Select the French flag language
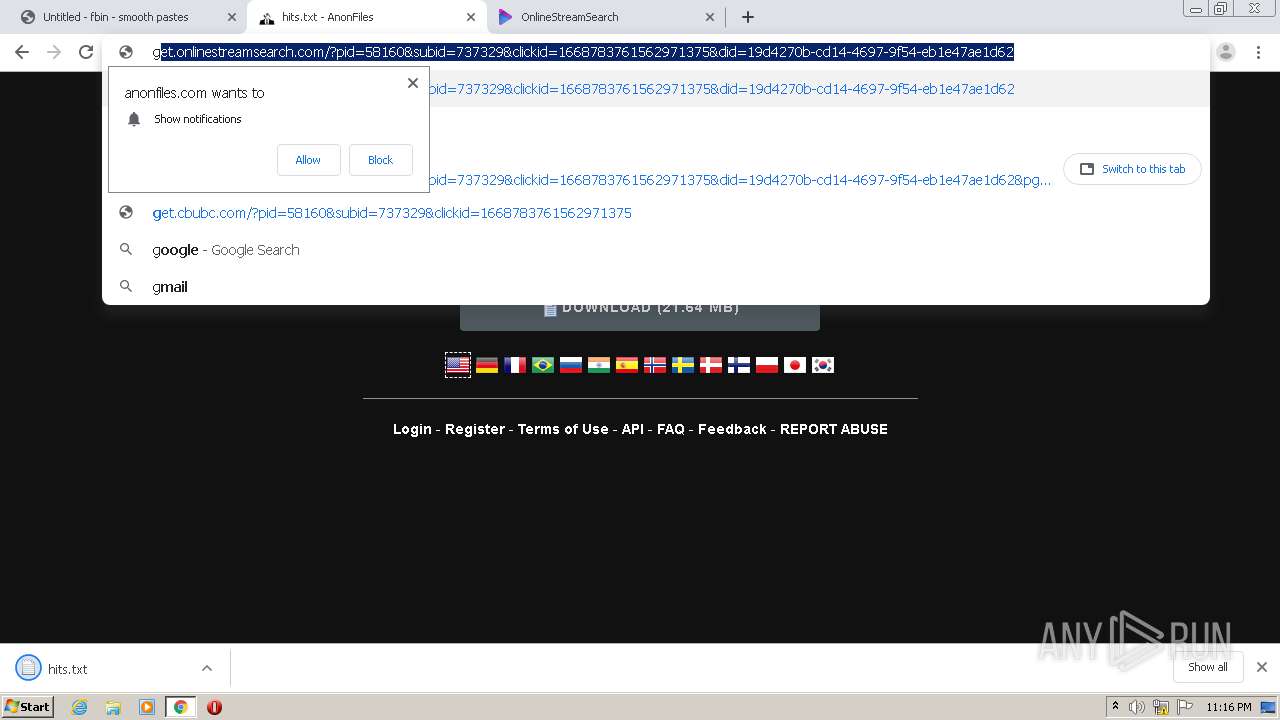Screen dimensions: 1280x720 (x=515, y=365)
